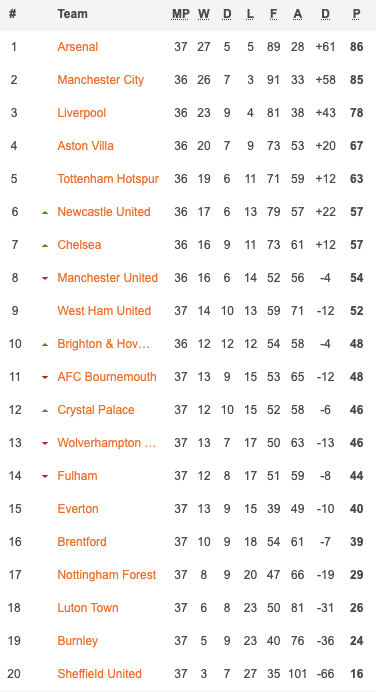Open the Manchester City team page

point(101,80)
